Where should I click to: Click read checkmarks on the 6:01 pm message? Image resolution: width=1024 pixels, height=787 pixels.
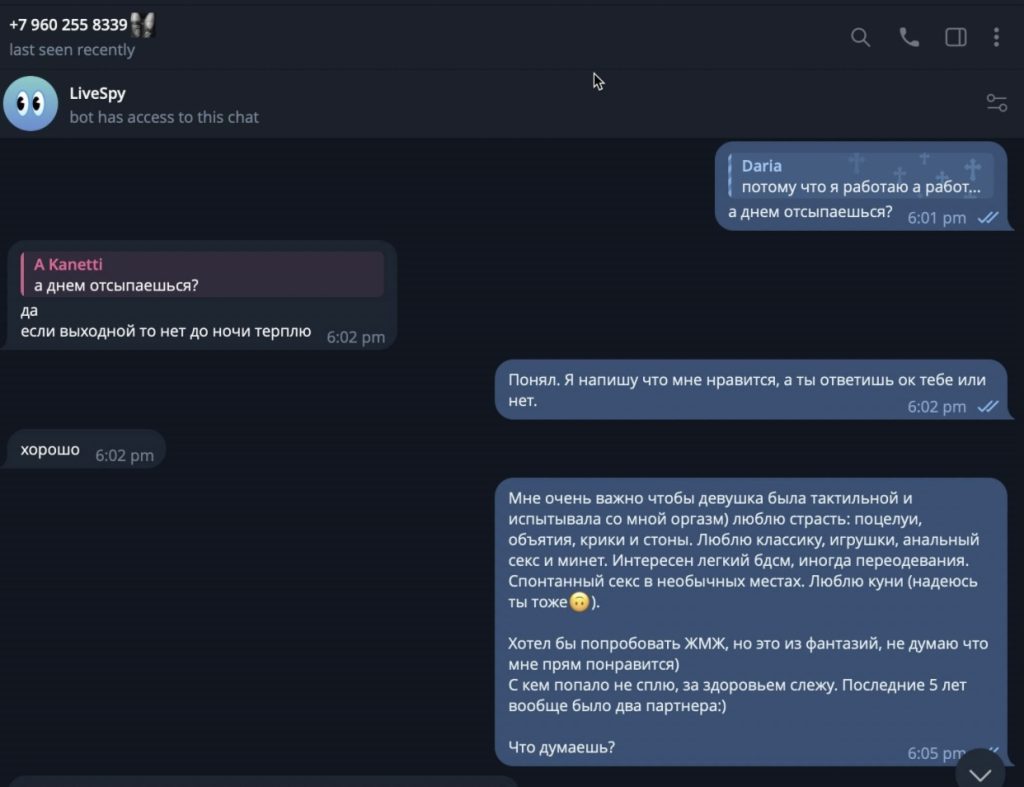pos(988,217)
